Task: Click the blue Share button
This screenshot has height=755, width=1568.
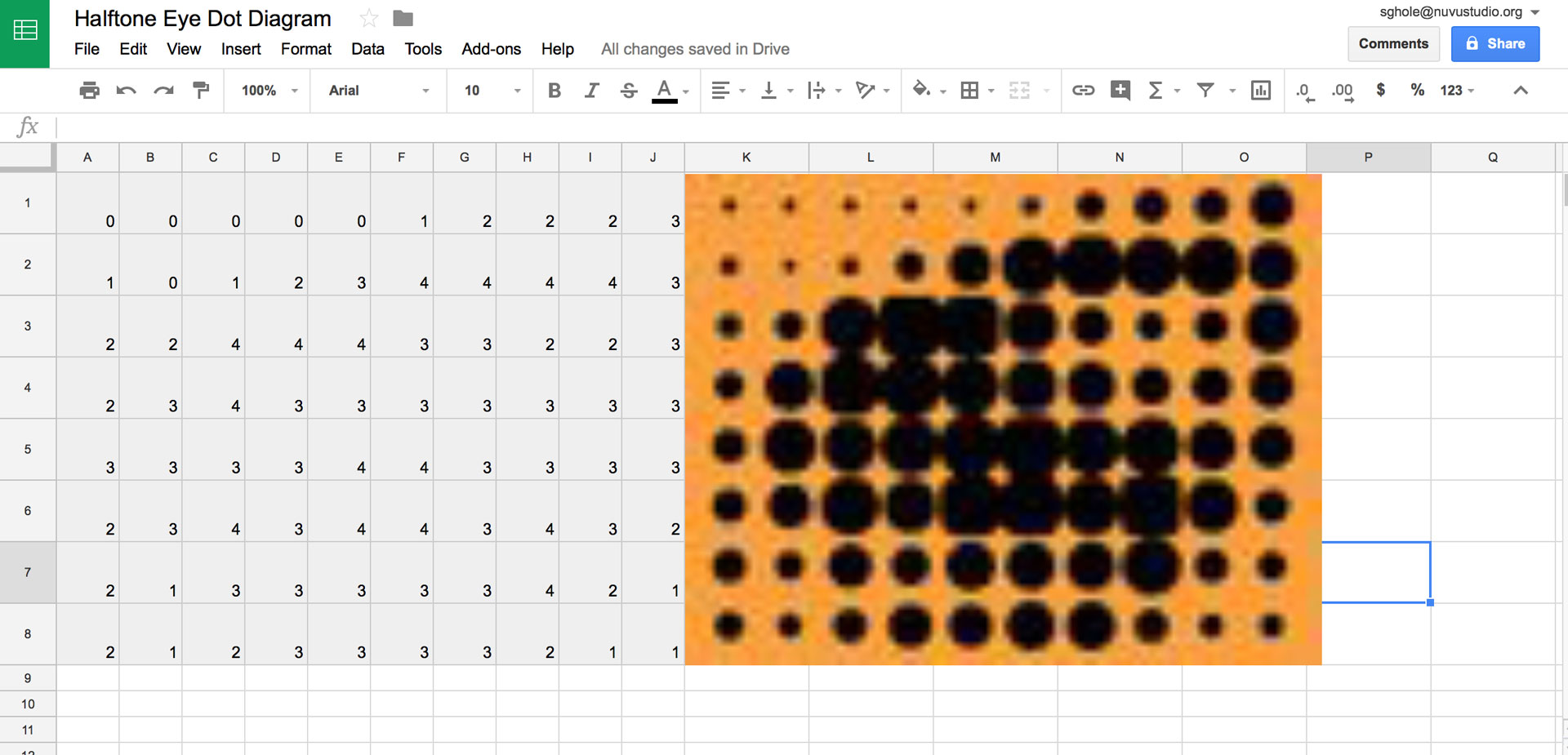Action: pyautogui.click(x=1495, y=44)
